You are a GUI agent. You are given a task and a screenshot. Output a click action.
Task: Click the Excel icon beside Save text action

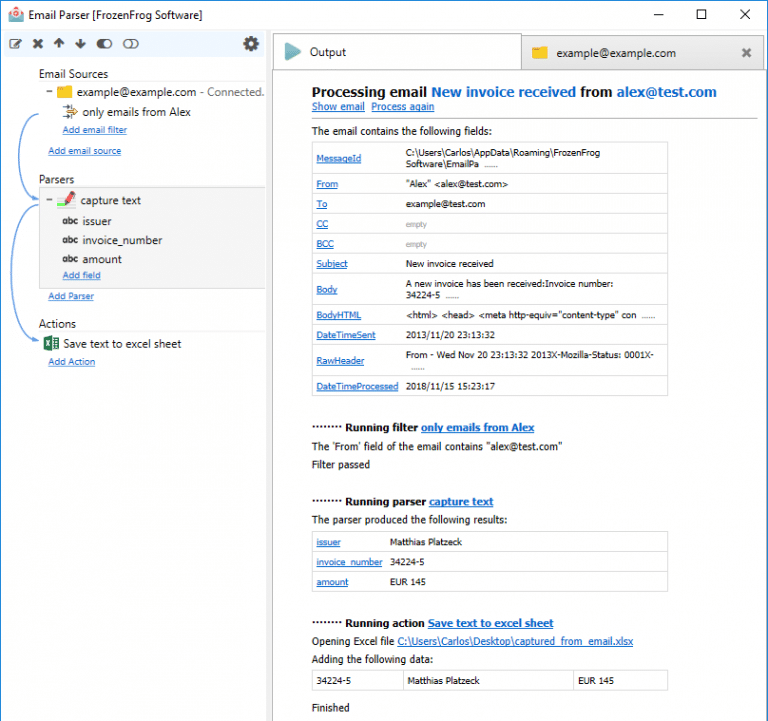[x=51, y=344]
